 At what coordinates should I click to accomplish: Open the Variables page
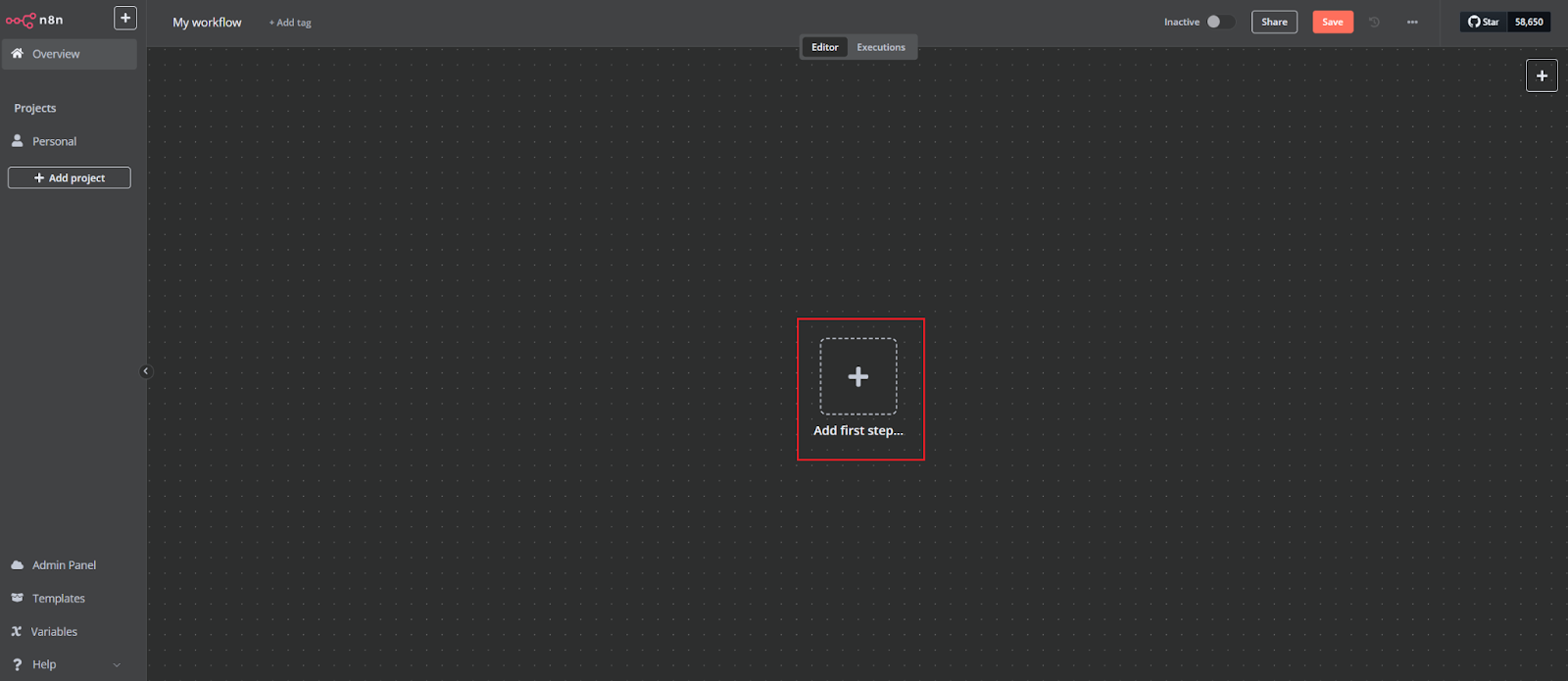[x=54, y=632]
